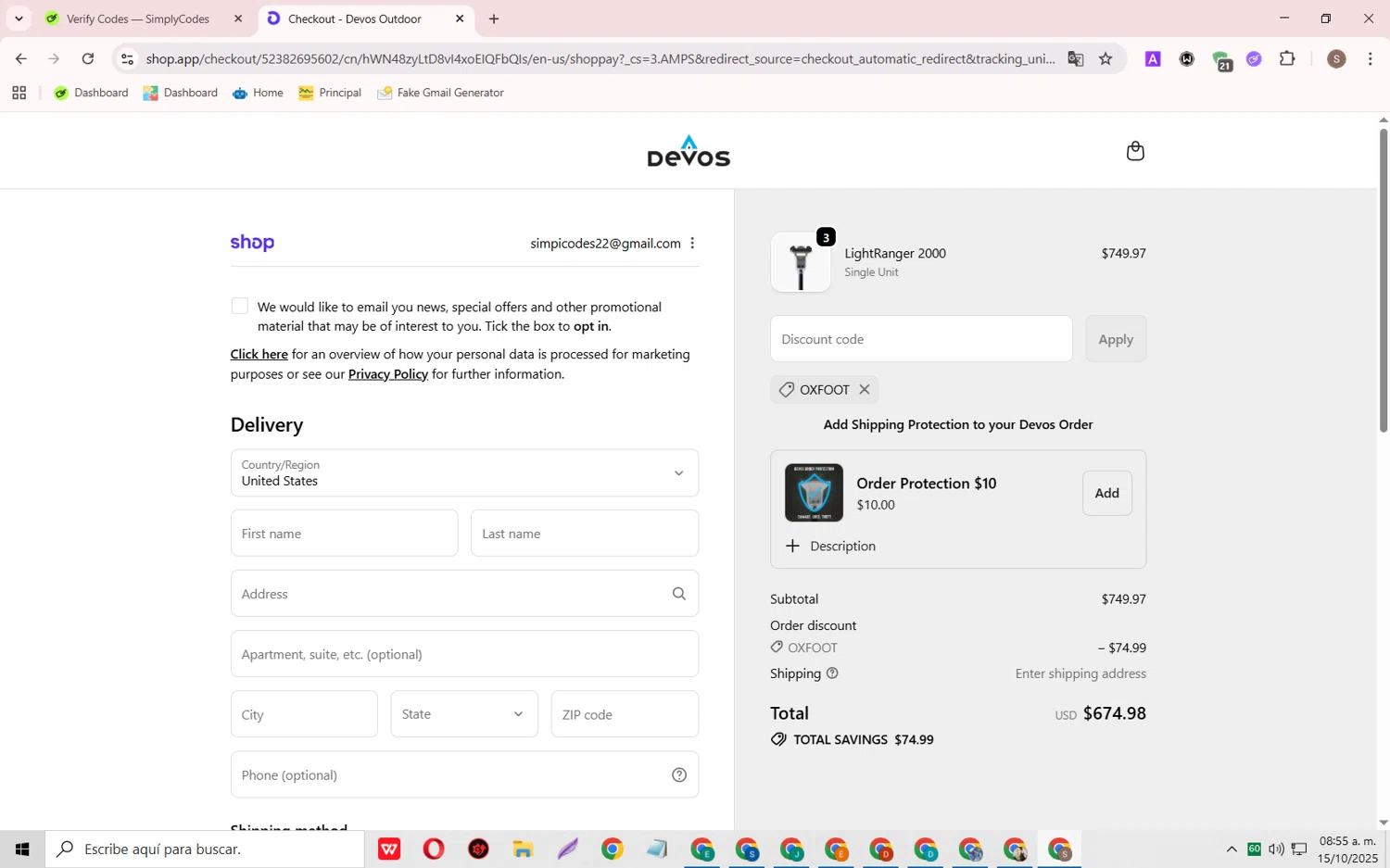1390x868 pixels.
Task: Open File Explorer from the taskbar
Action: click(523, 849)
